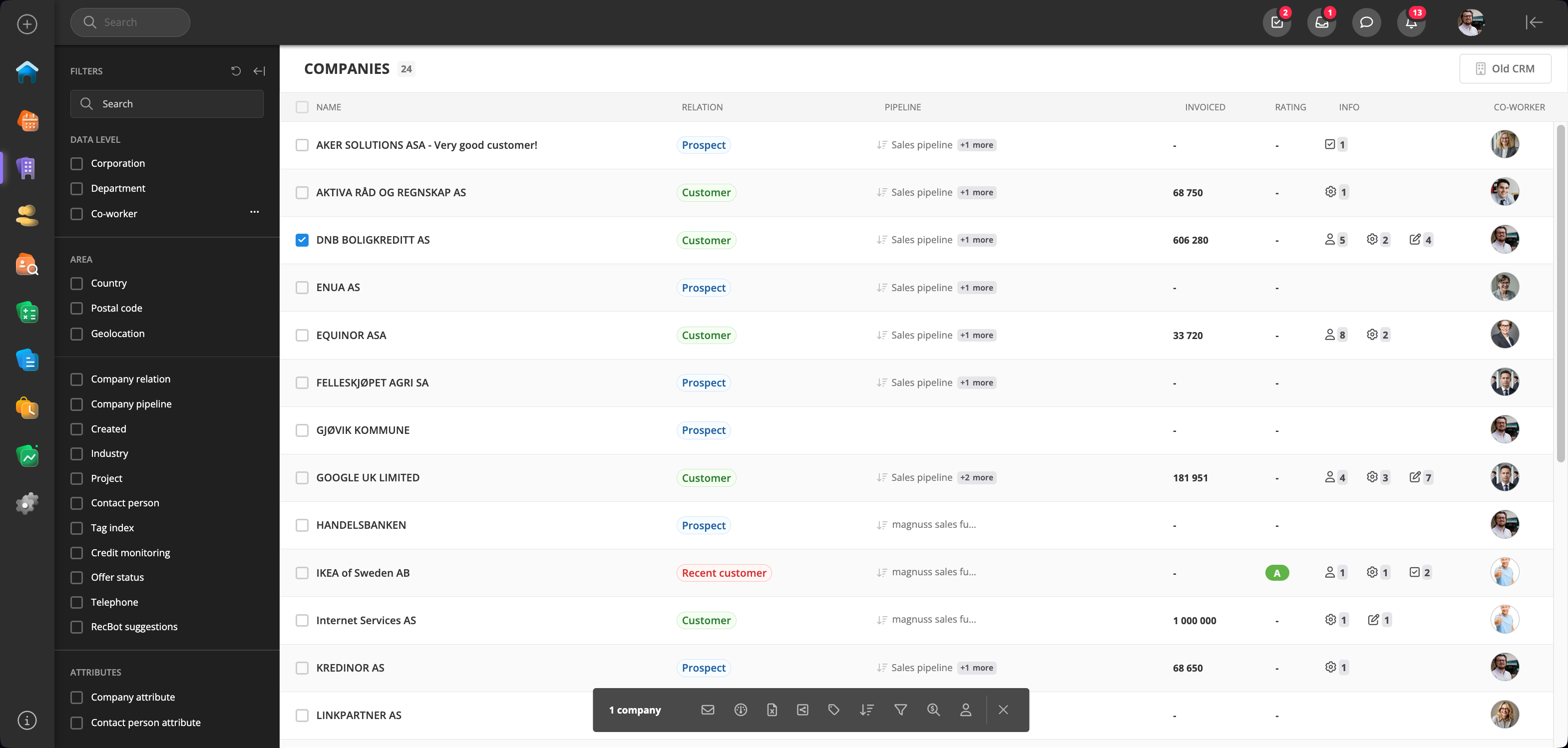Viewport: 1568px width, 748px height.
Task: Uncheck the DNB BOLIGKREDITT AS row checkbox
Action: 302,240
